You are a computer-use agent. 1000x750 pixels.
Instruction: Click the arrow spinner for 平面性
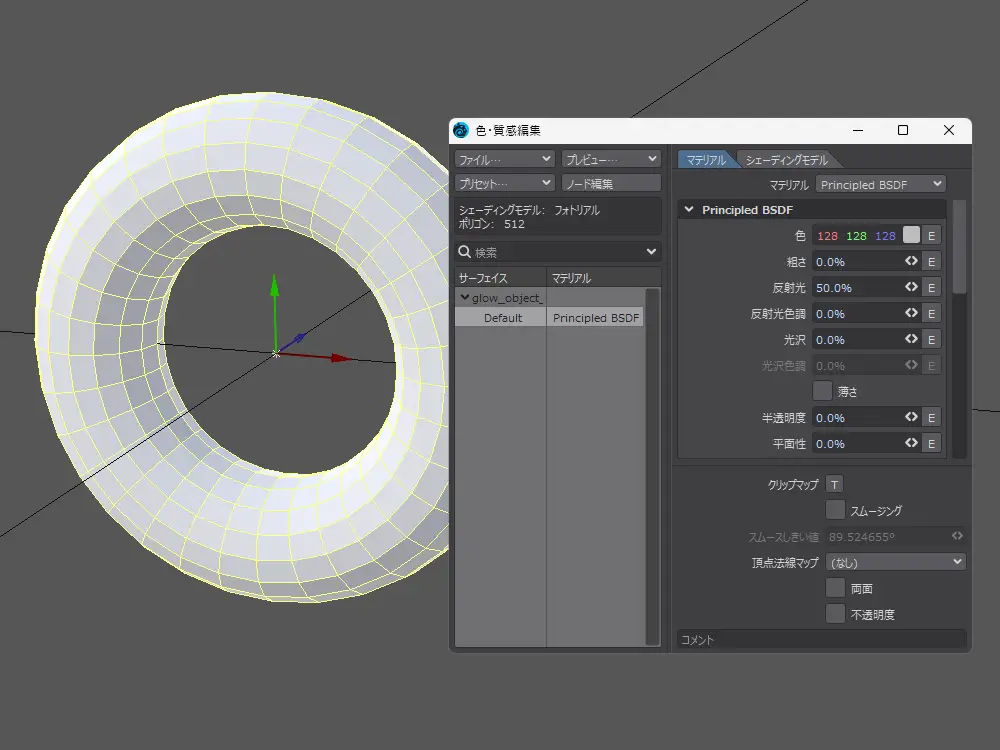(x=911, y=444)
